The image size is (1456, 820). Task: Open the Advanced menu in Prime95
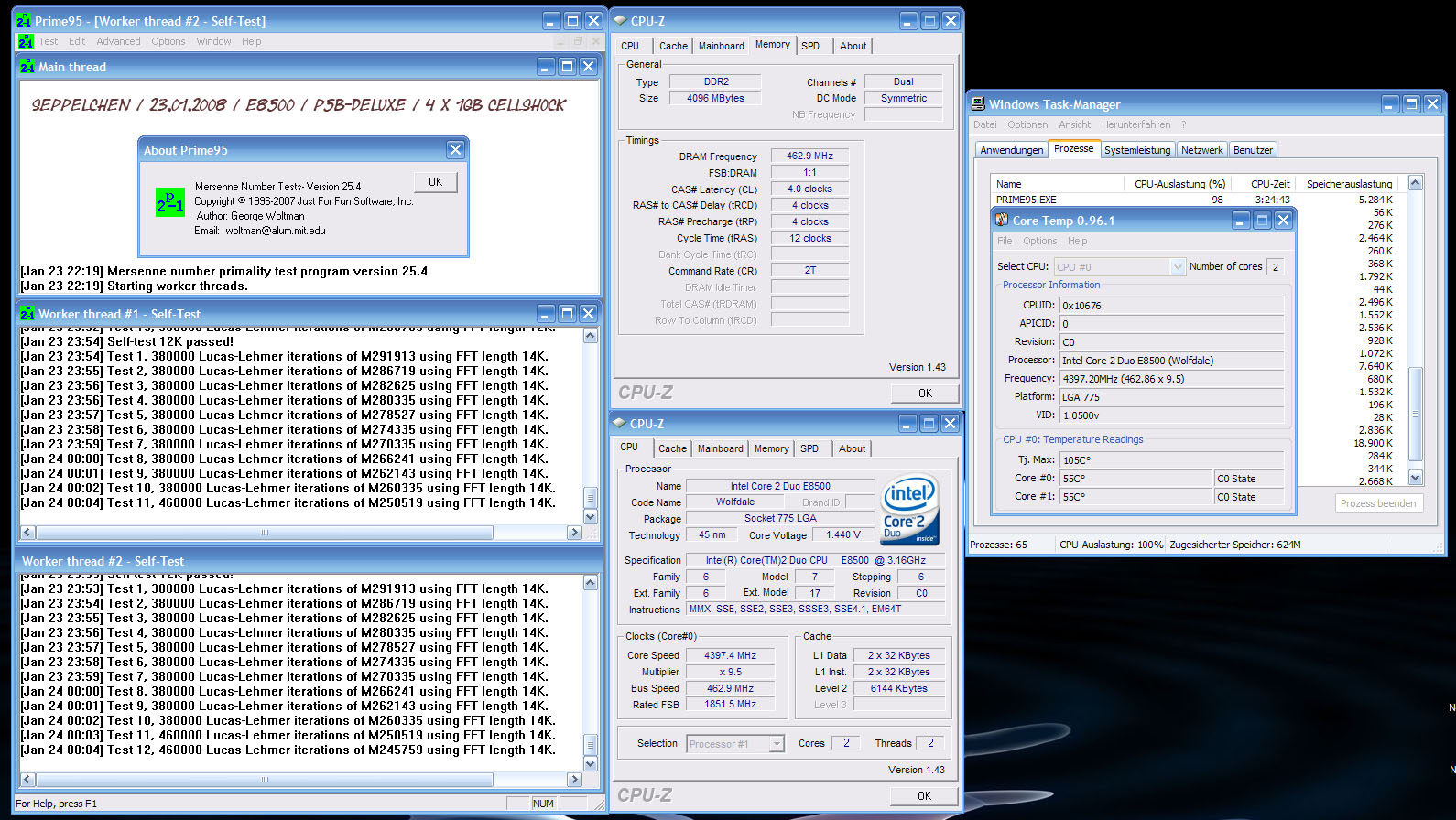(118, 41)
